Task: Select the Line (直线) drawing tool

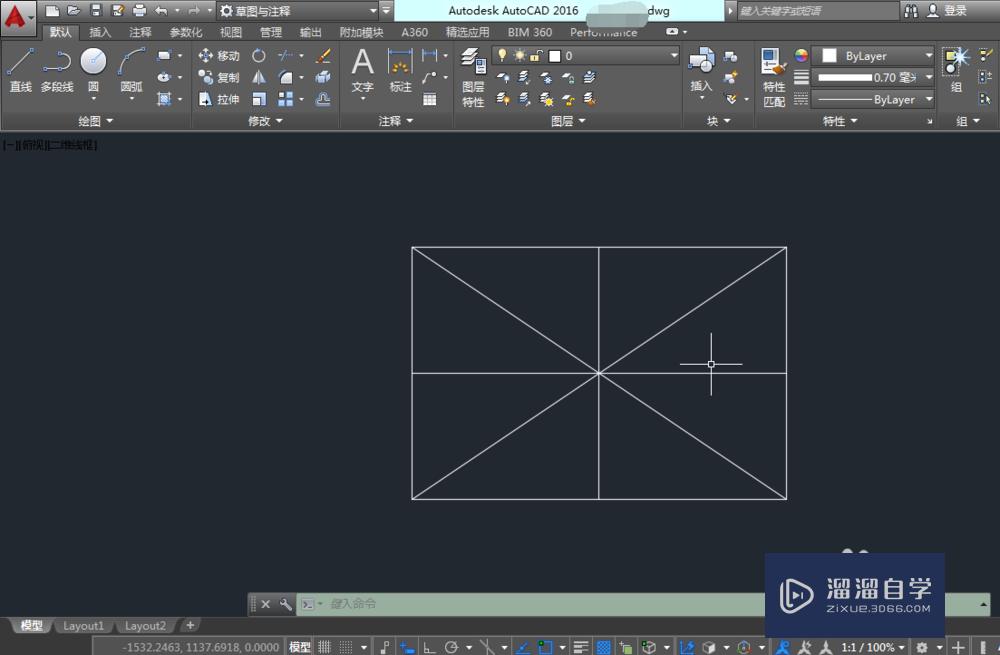Action: pos(18,70)
